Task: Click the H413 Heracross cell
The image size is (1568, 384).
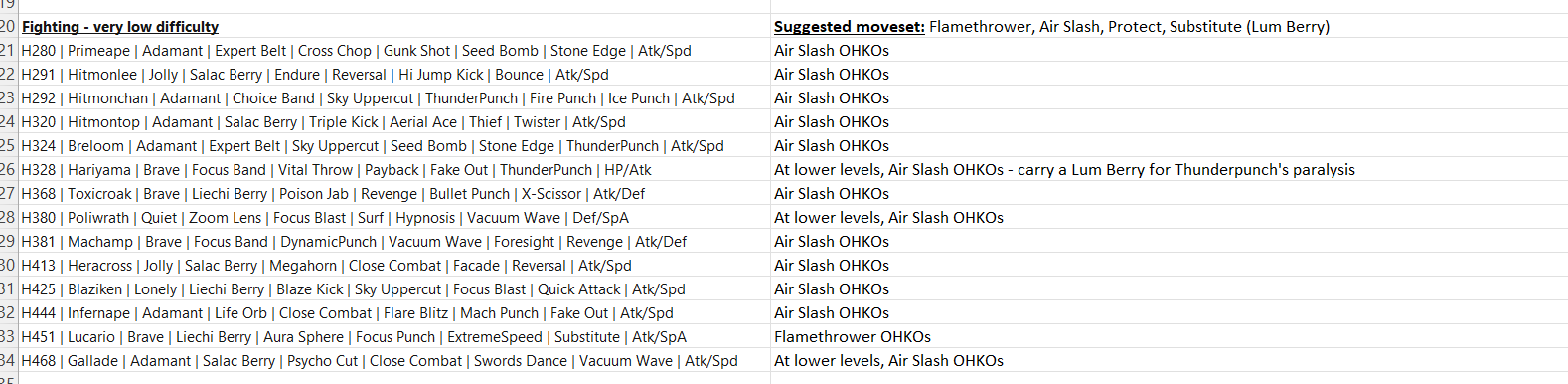Action: [394, 266]
